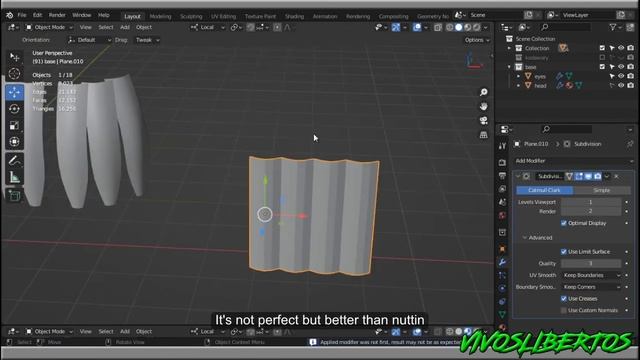This screenshot has width=640, height=360.
Task: Toggle edit mode display on Subdivision modifier
Action: pos(579,176)
